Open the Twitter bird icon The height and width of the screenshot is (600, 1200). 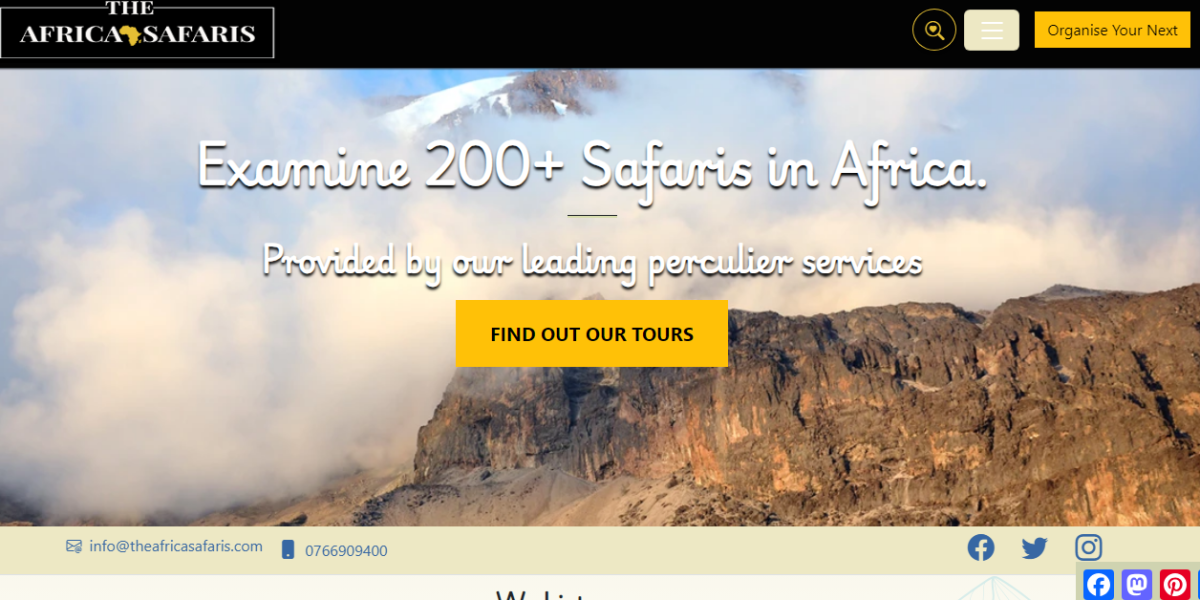coord(1035,548)
